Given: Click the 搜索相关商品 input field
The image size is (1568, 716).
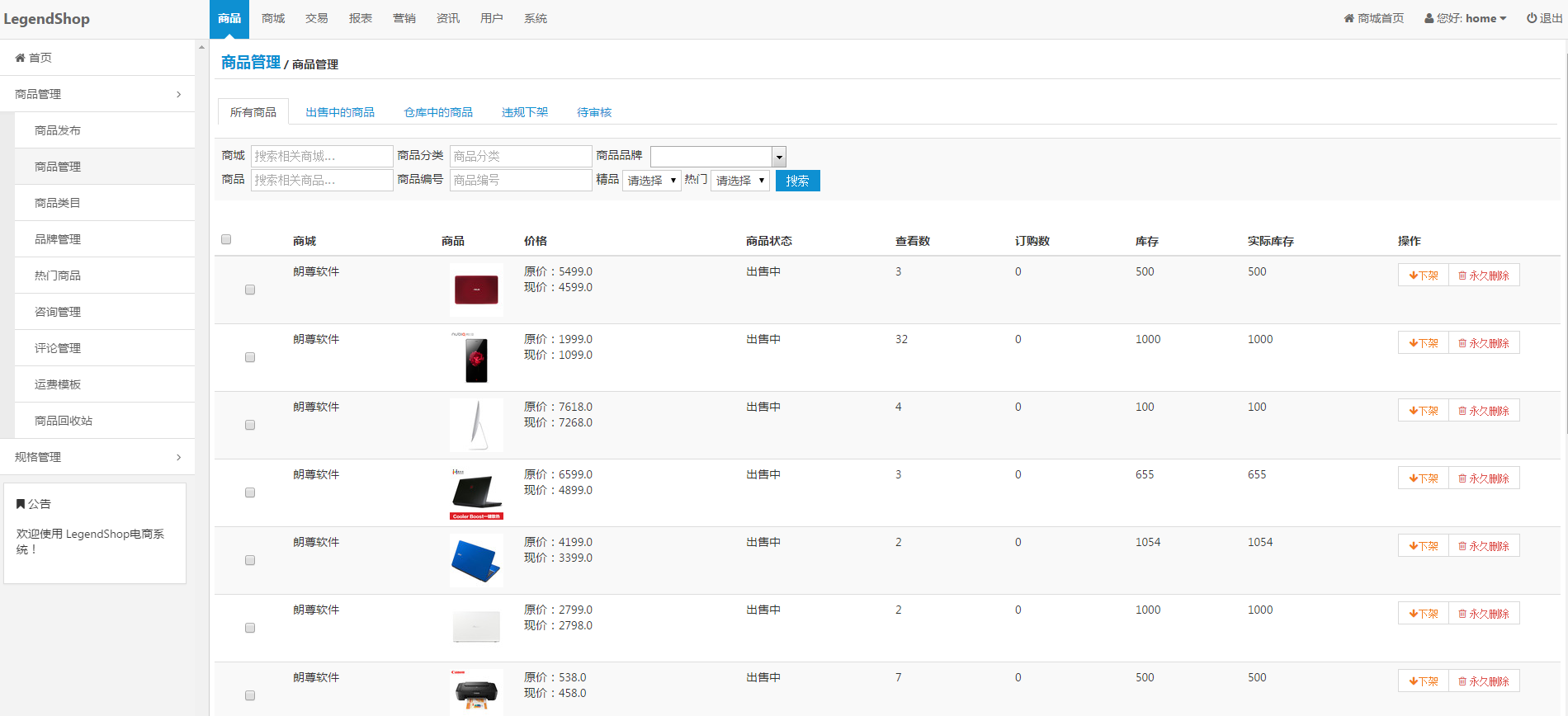Looking at the screenshot, I should point(322,180).
